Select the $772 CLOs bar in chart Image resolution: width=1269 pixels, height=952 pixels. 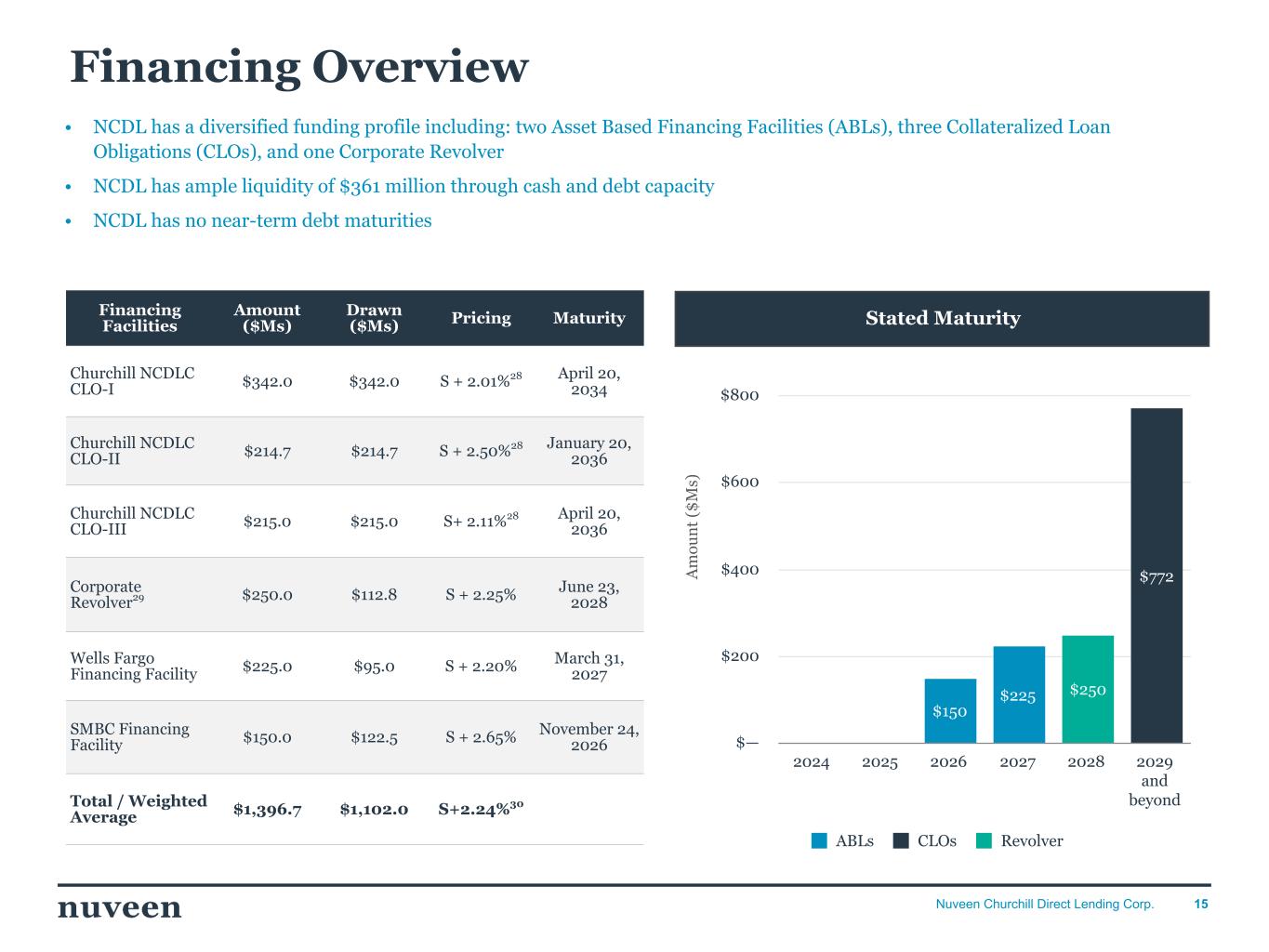point(1157,575)
